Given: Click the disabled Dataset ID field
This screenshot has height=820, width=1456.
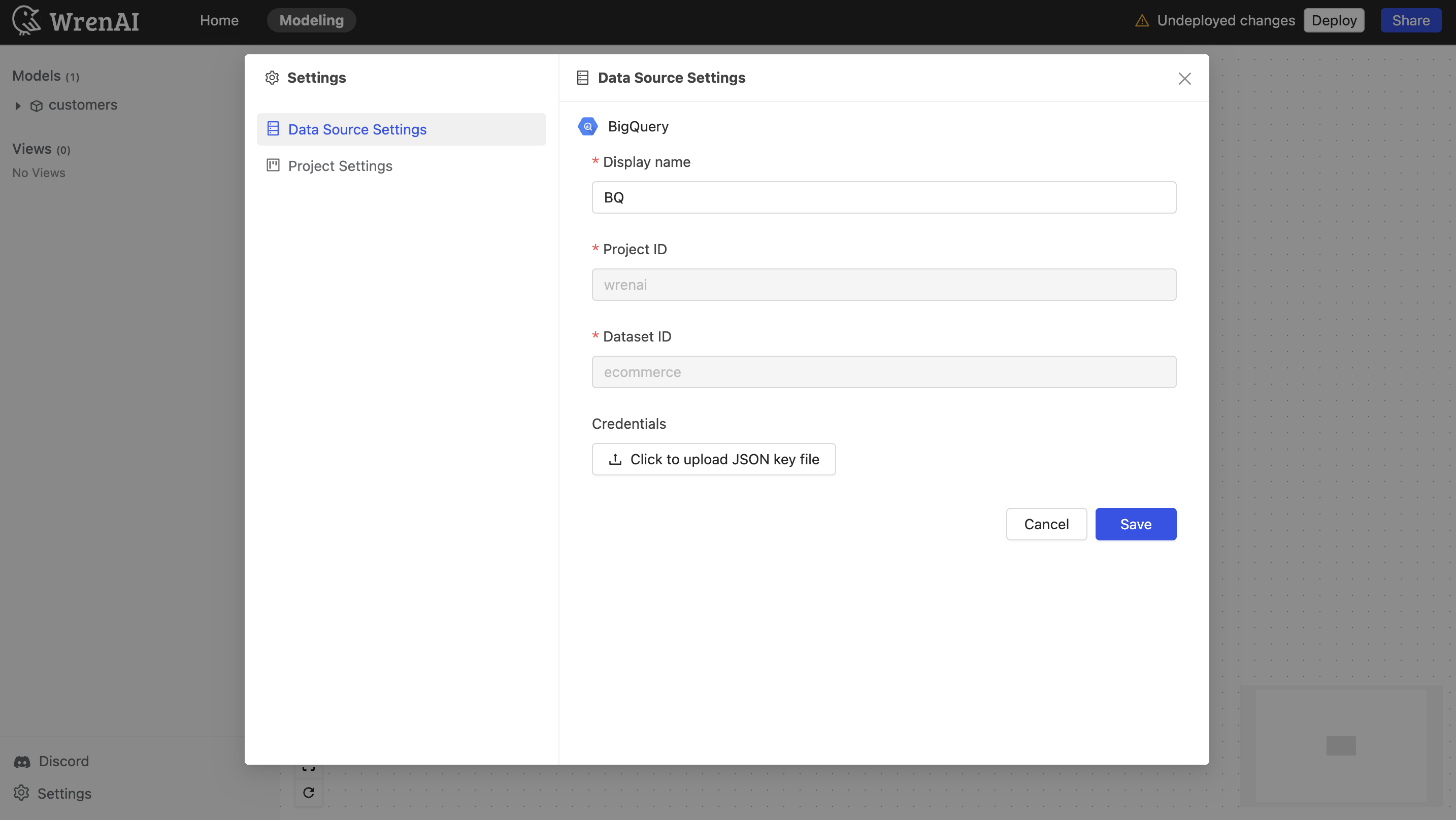Looking at the screenshot, I should coord(884,372).
